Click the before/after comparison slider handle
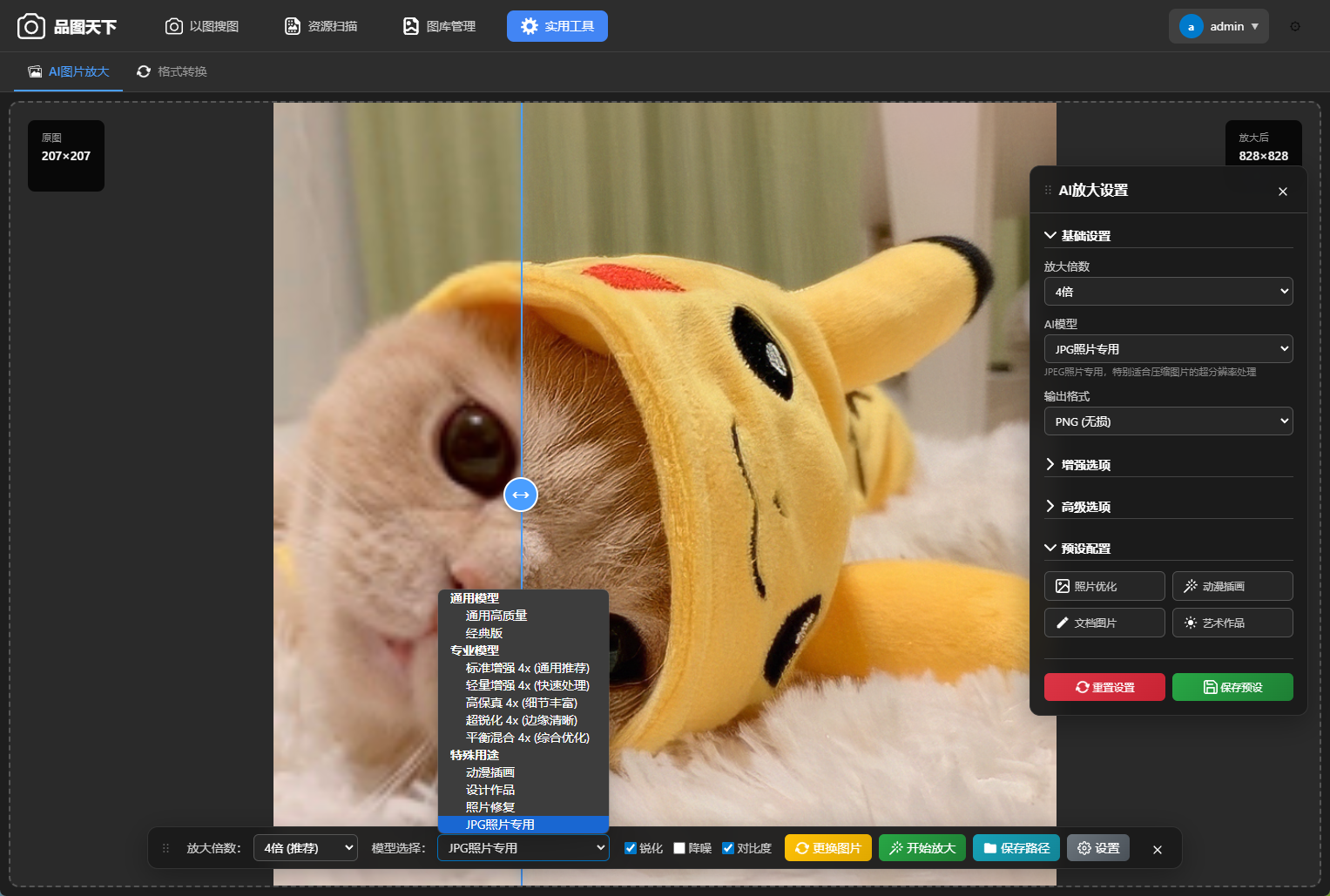Image resolution: width=1330 pixels, height=896 pixels. pyautogui.click(x=521, y=495)
